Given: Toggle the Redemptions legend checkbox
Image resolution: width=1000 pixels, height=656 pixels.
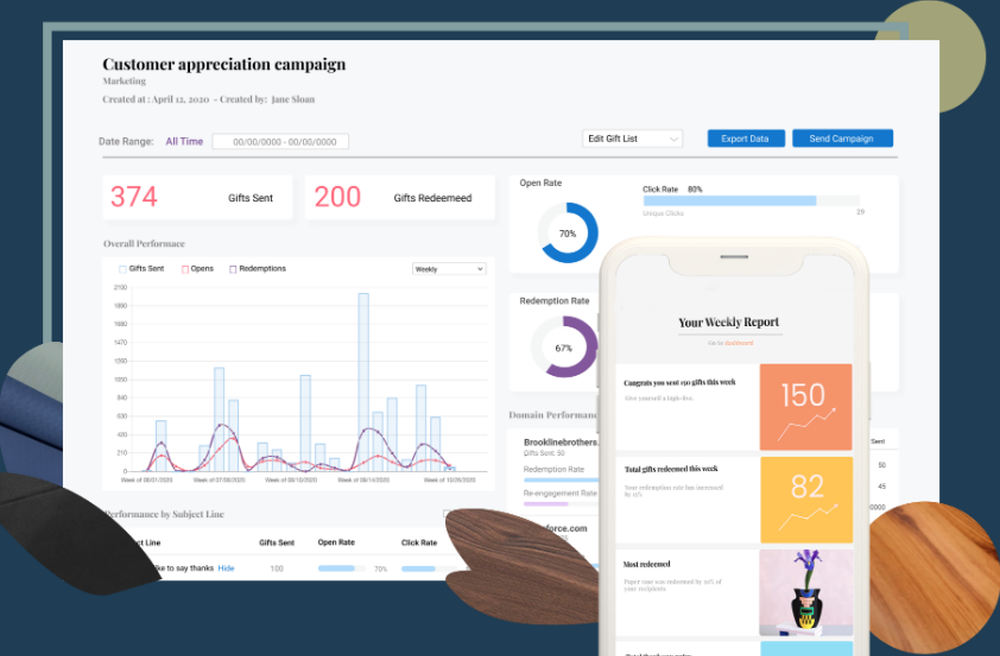Looking at the screenshot, I should pos(233,269).
